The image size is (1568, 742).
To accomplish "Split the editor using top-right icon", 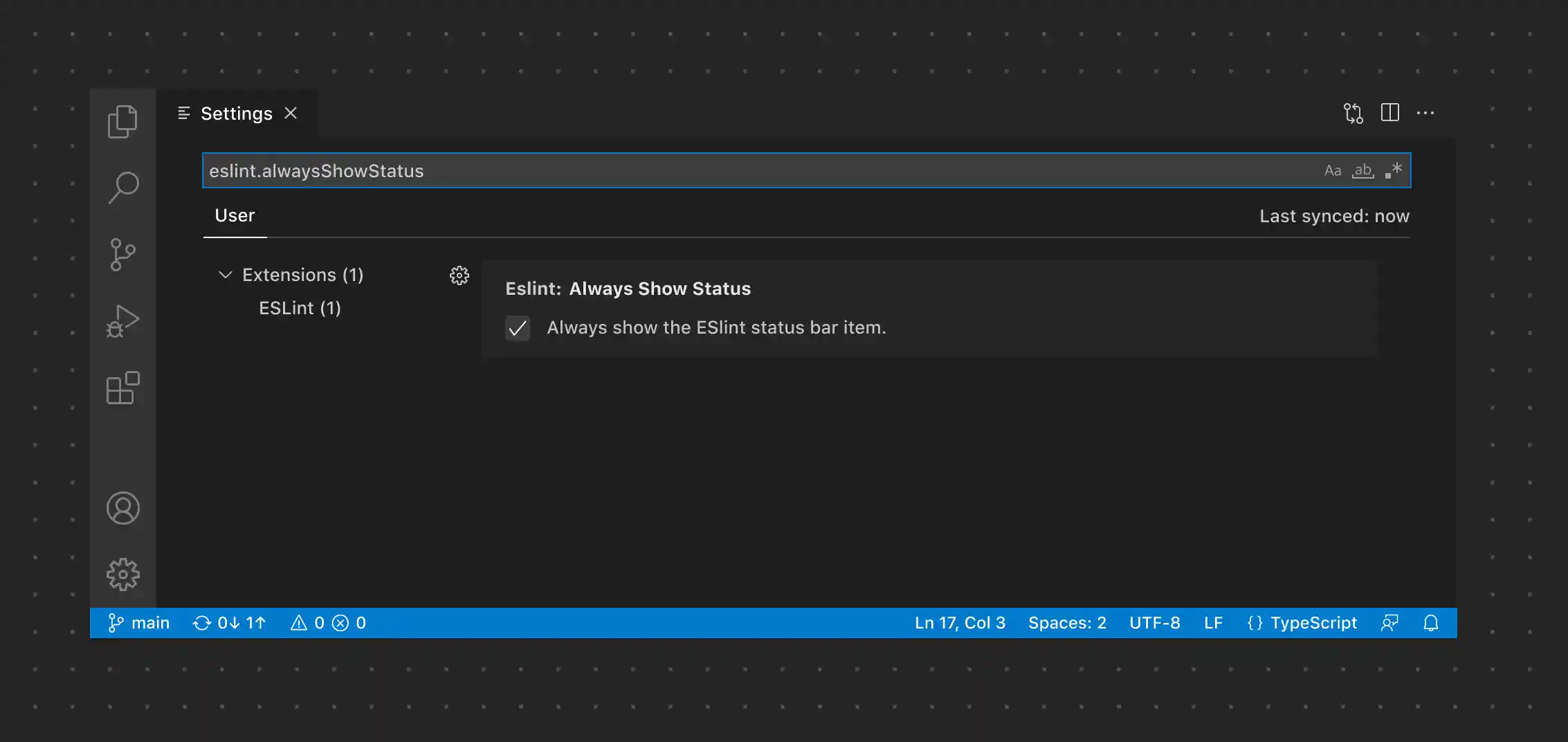I will coord(1390,113).
